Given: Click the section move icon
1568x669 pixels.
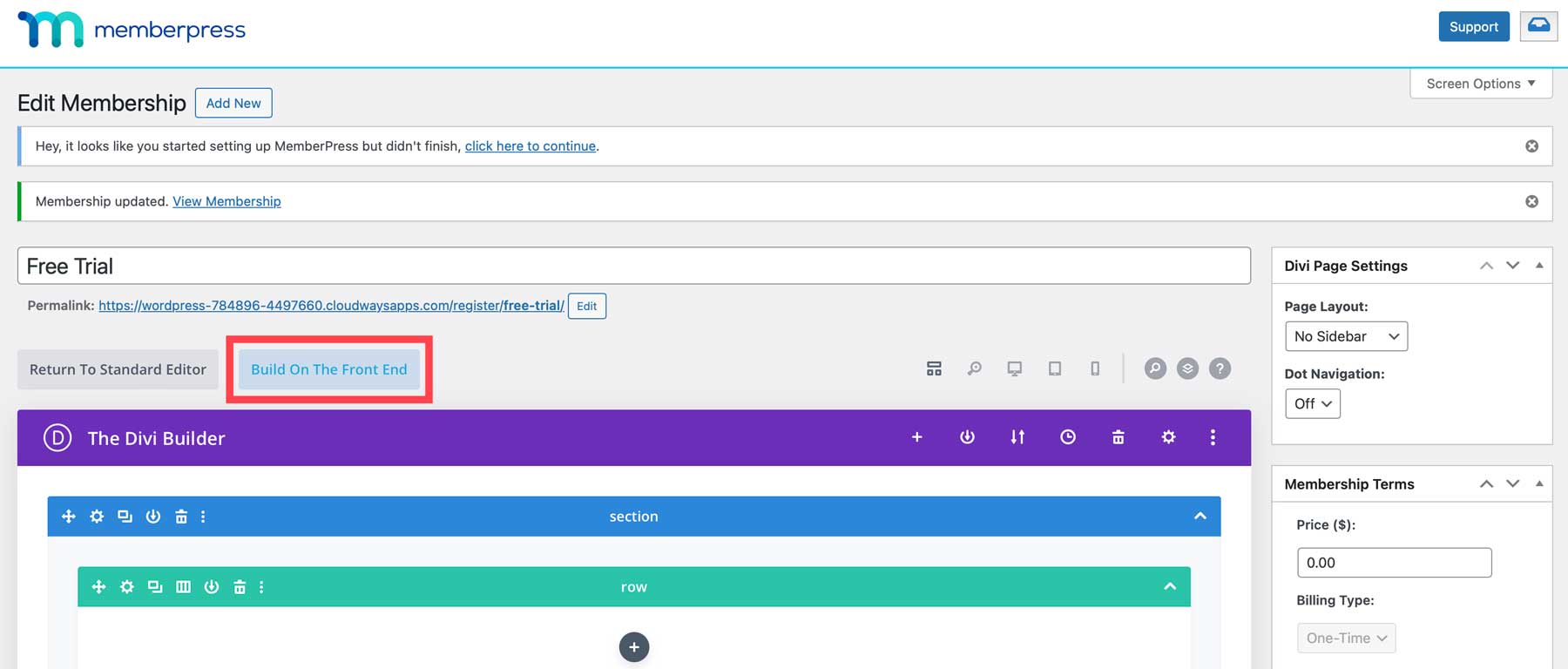Looking at the screenshot, I should tap(69, 517).
